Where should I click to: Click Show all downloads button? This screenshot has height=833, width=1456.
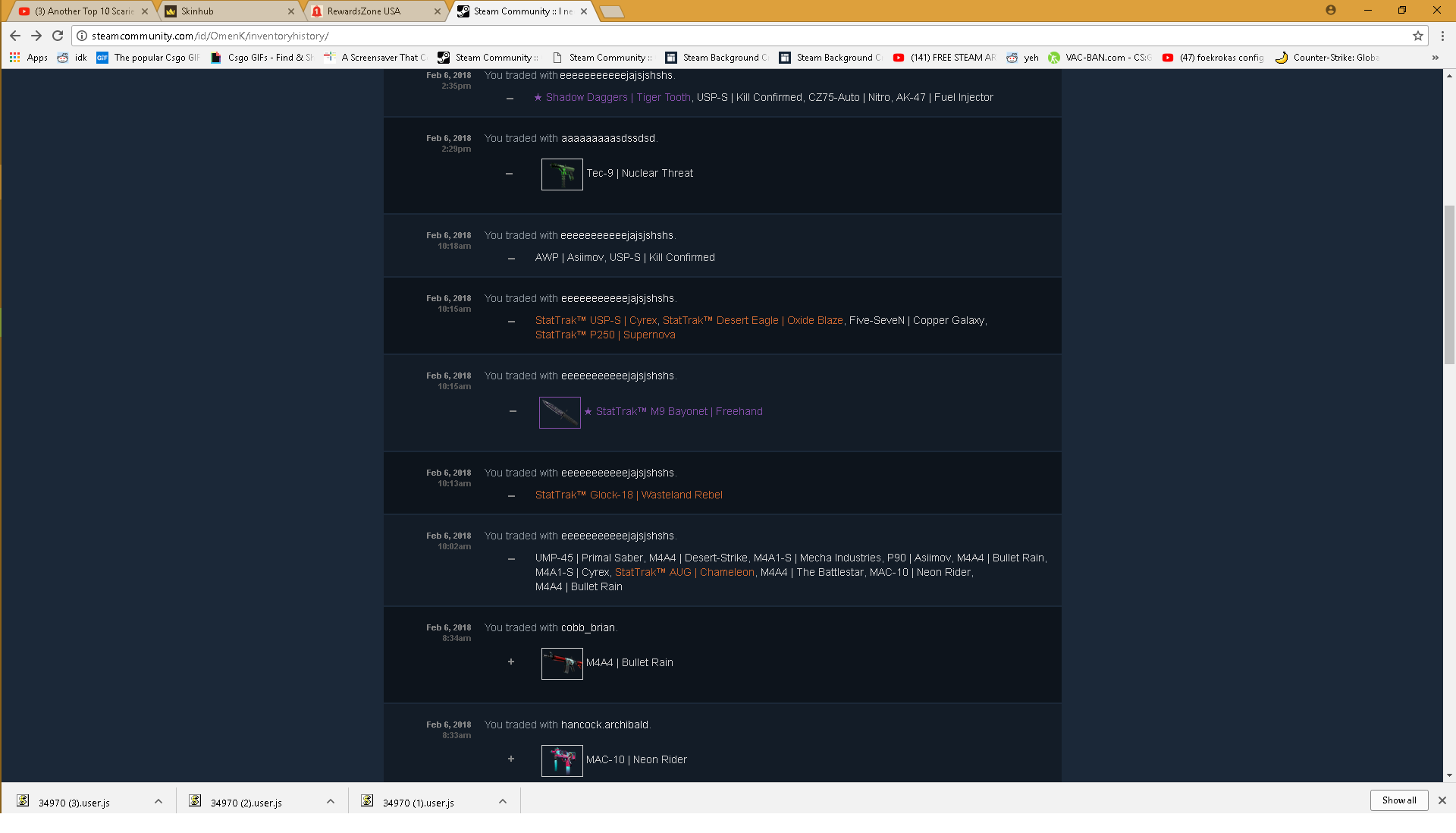pos(1398,800)
